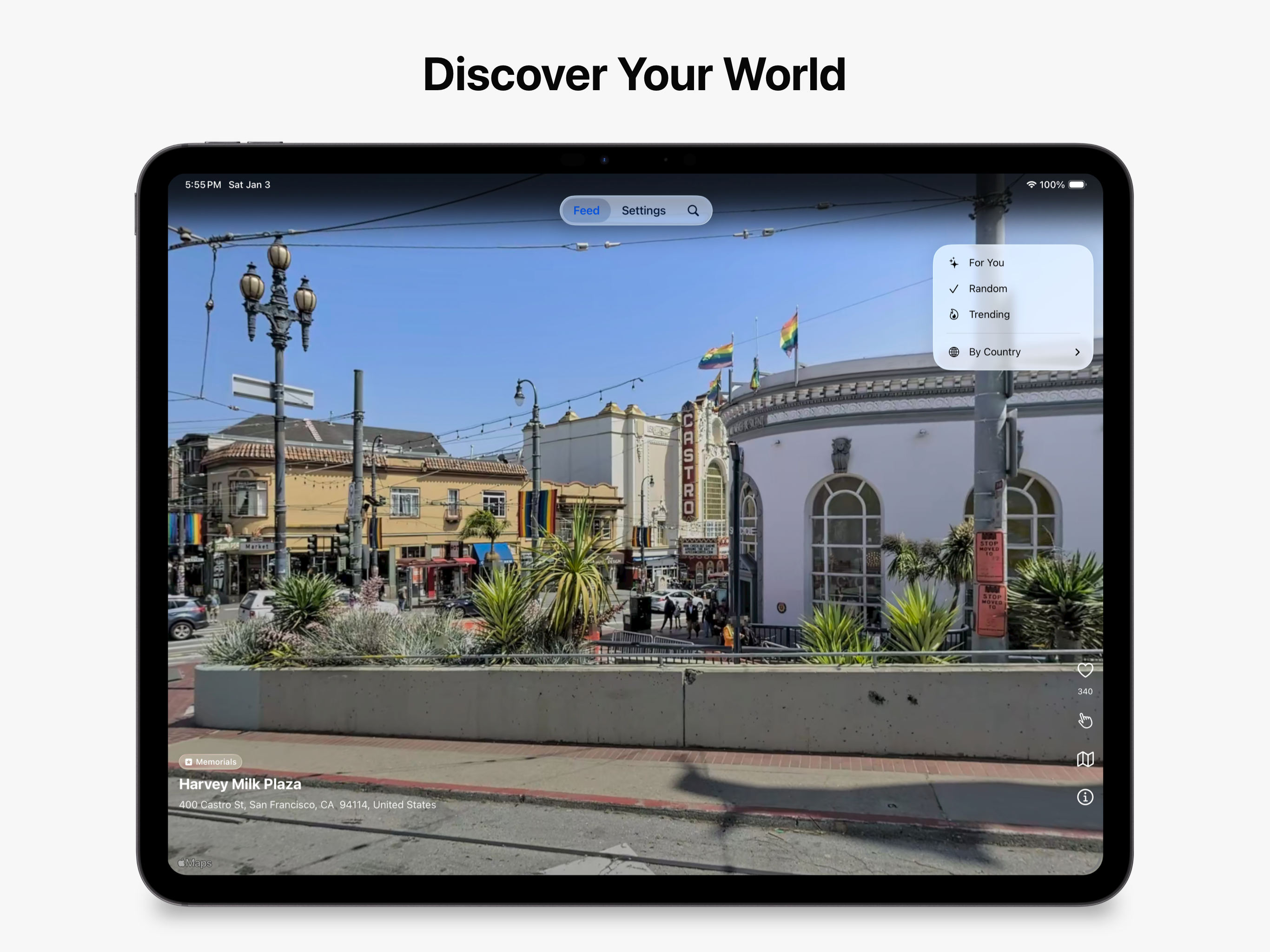Image resolution: width=1270 pixels, height=952 pixels.
Task: Select the checked Random feed option
Action: 987,289
